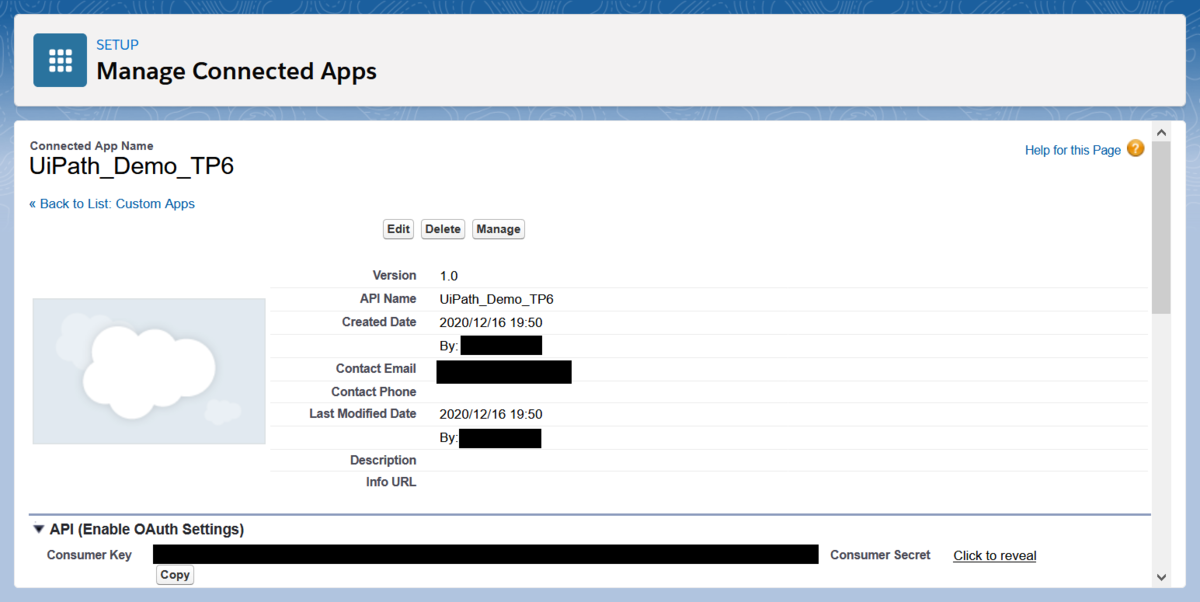Click the Consumer Secret label
This screenshot has height=602, width=1200.
click(x=880, y=555)
